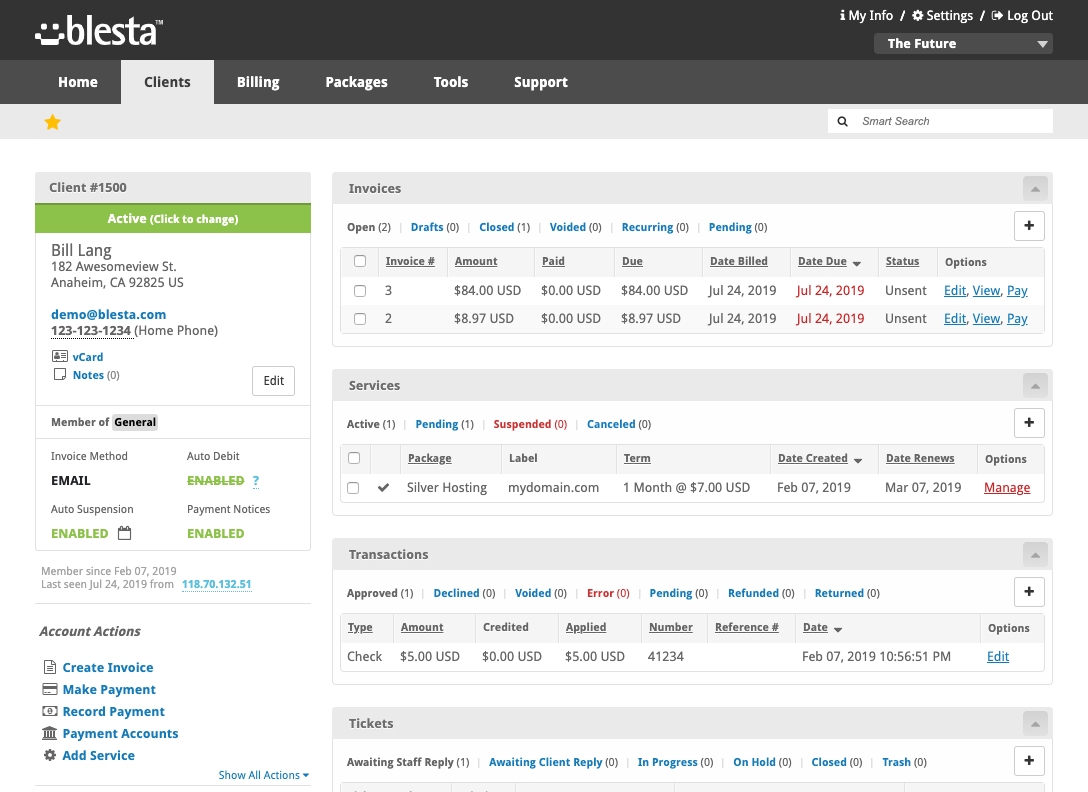Click the yellow star favorite icon
1088x792 pixels.
[x=52, y=121]
